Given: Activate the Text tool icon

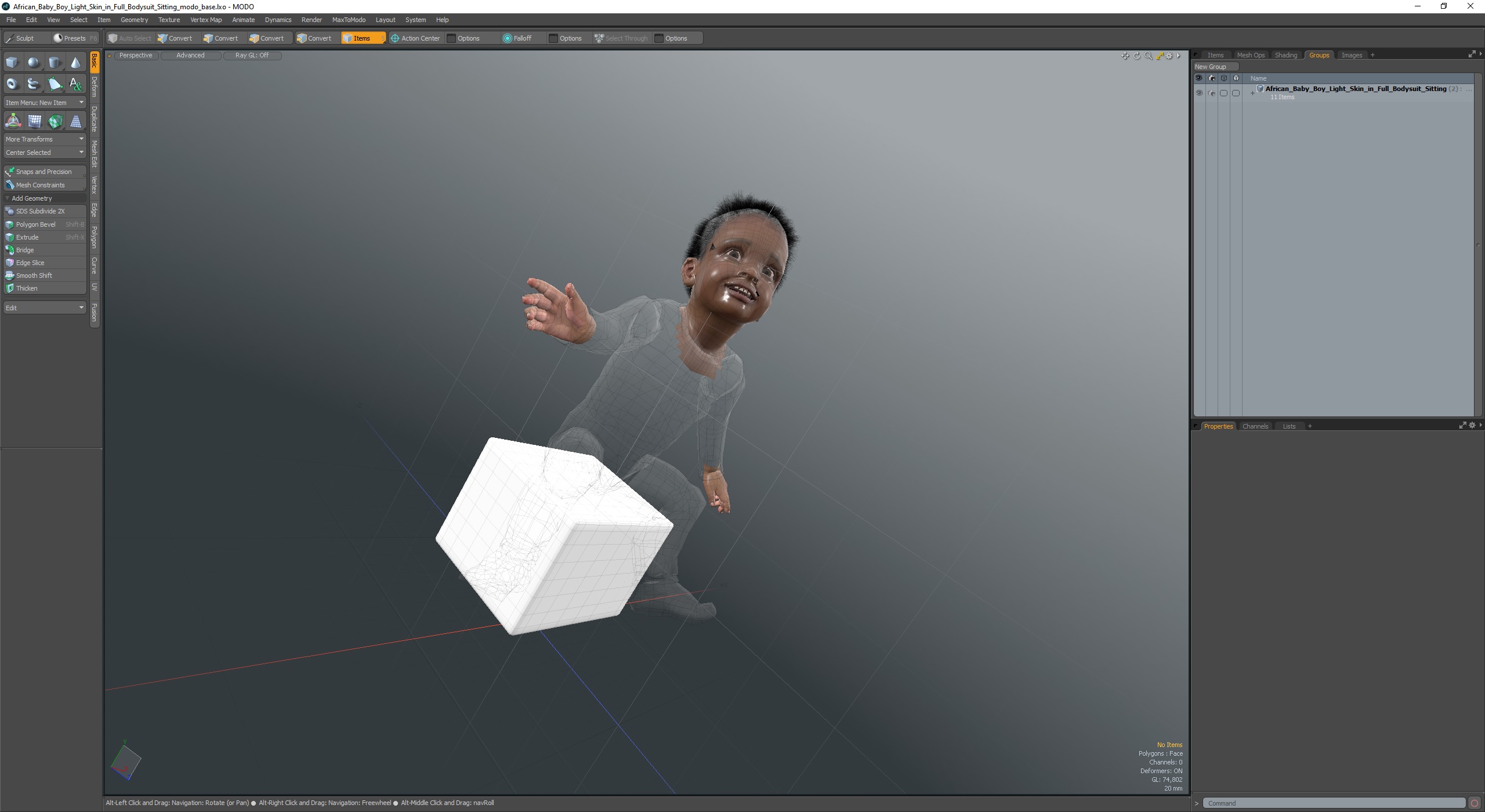Looking at the screenshot, I should click(x=76, y=84).
